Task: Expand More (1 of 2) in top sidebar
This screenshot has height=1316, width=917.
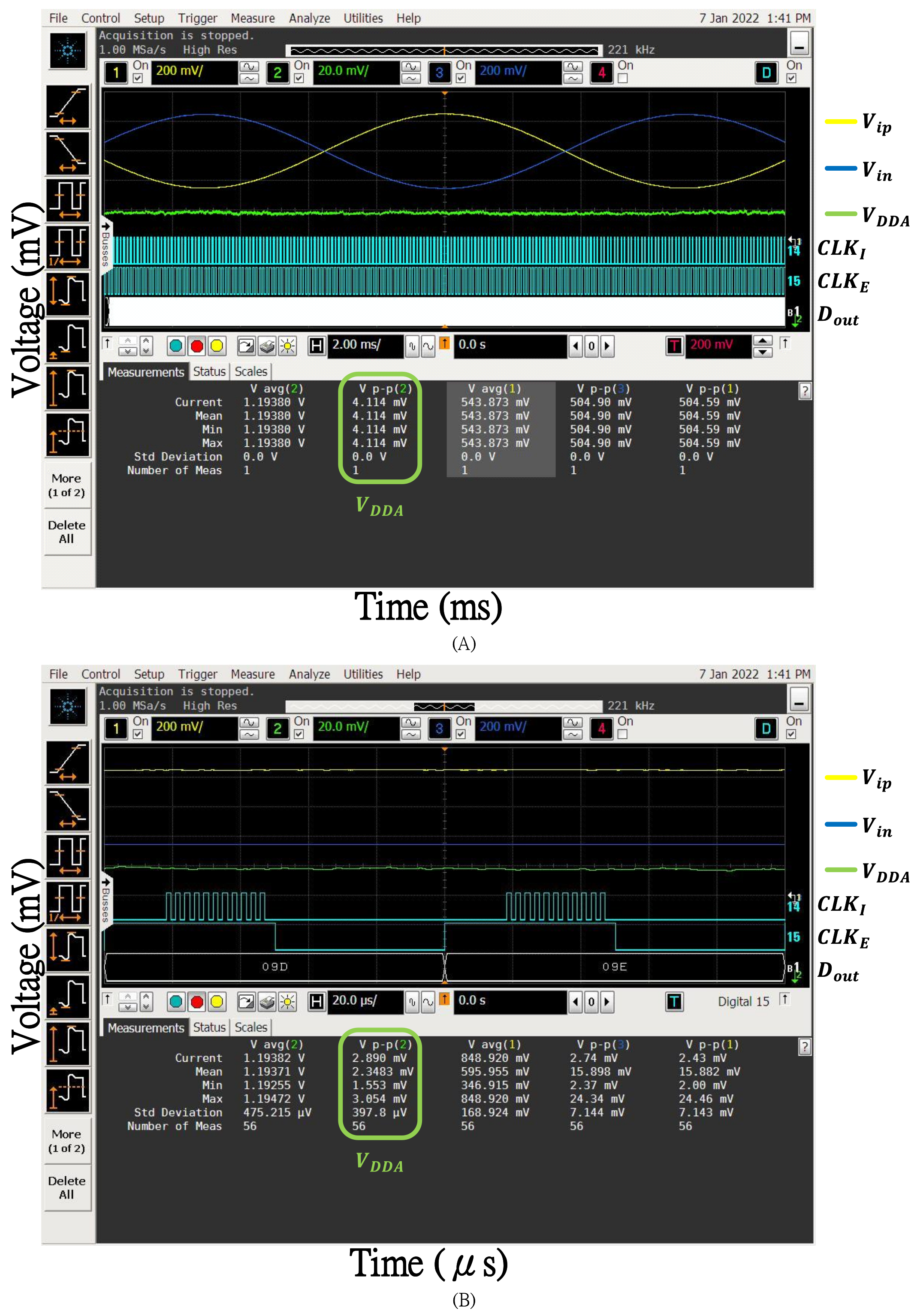Action: 67,485
